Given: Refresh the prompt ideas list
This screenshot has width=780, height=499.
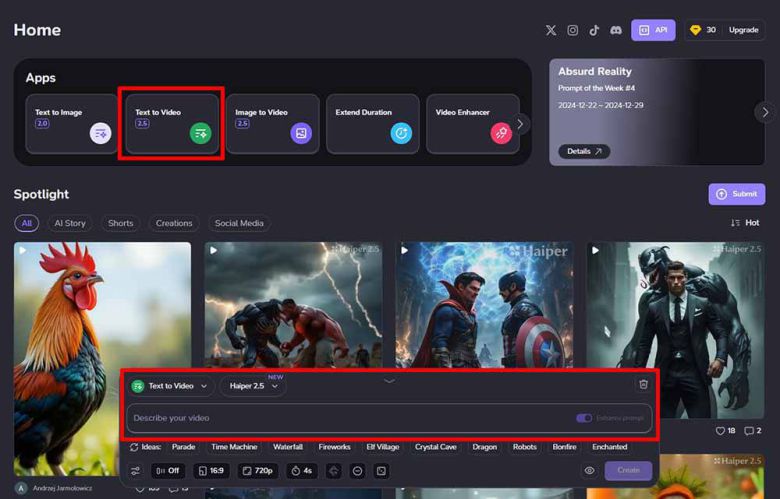Looking at the screenshot, I should click(x=134, y=447).
